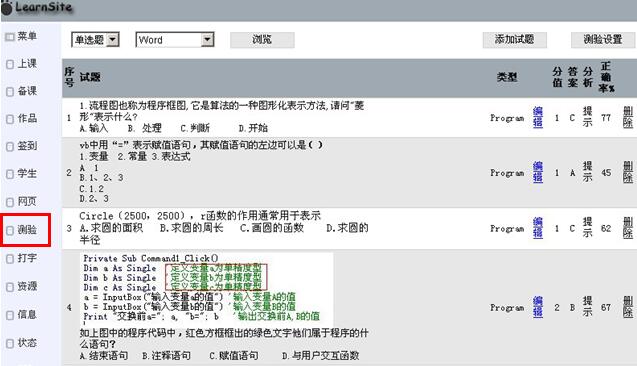Open 测验设置 settings button
This screenshot has width=637, height=366.
(603, 40)
